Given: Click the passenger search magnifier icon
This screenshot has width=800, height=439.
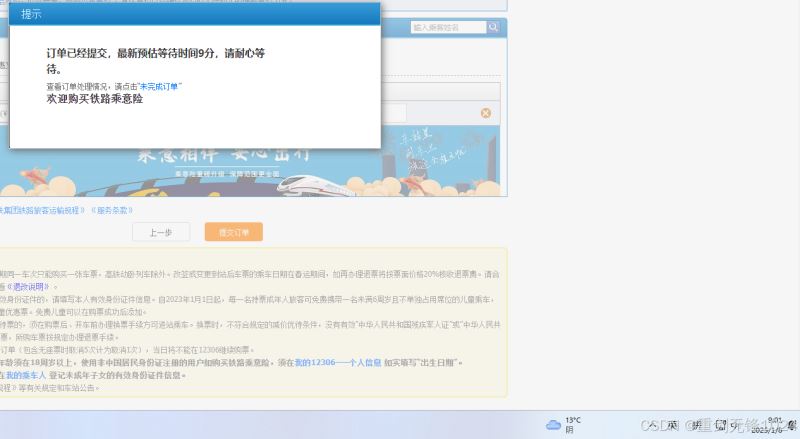Looking at the screenshot, I should pos(493,27).
